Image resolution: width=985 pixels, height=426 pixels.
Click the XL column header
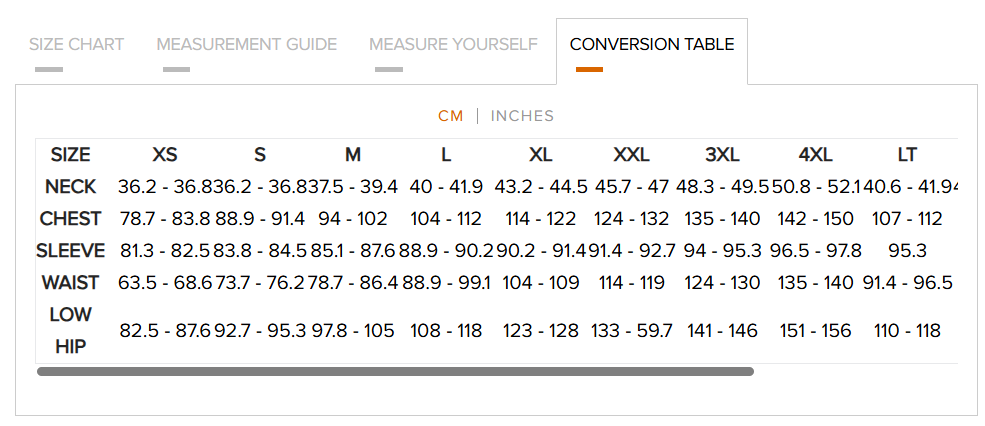[540, 155]
